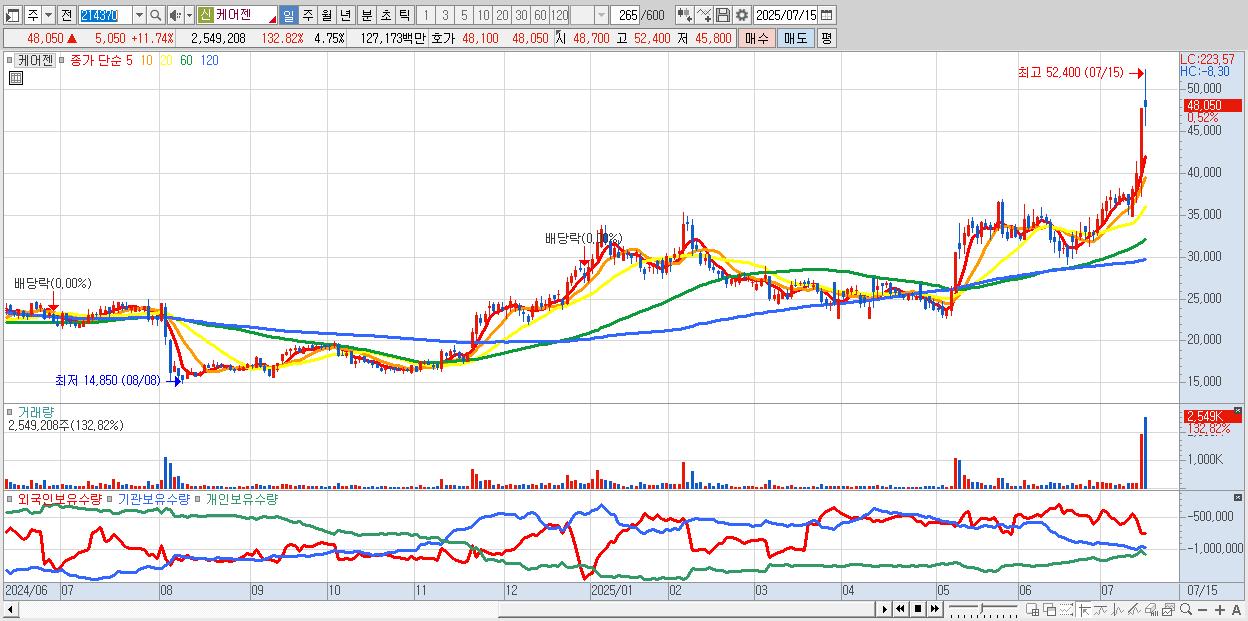Click the bottom magnifier zoom icon
1248x621 pixels.
(1185, 610)
